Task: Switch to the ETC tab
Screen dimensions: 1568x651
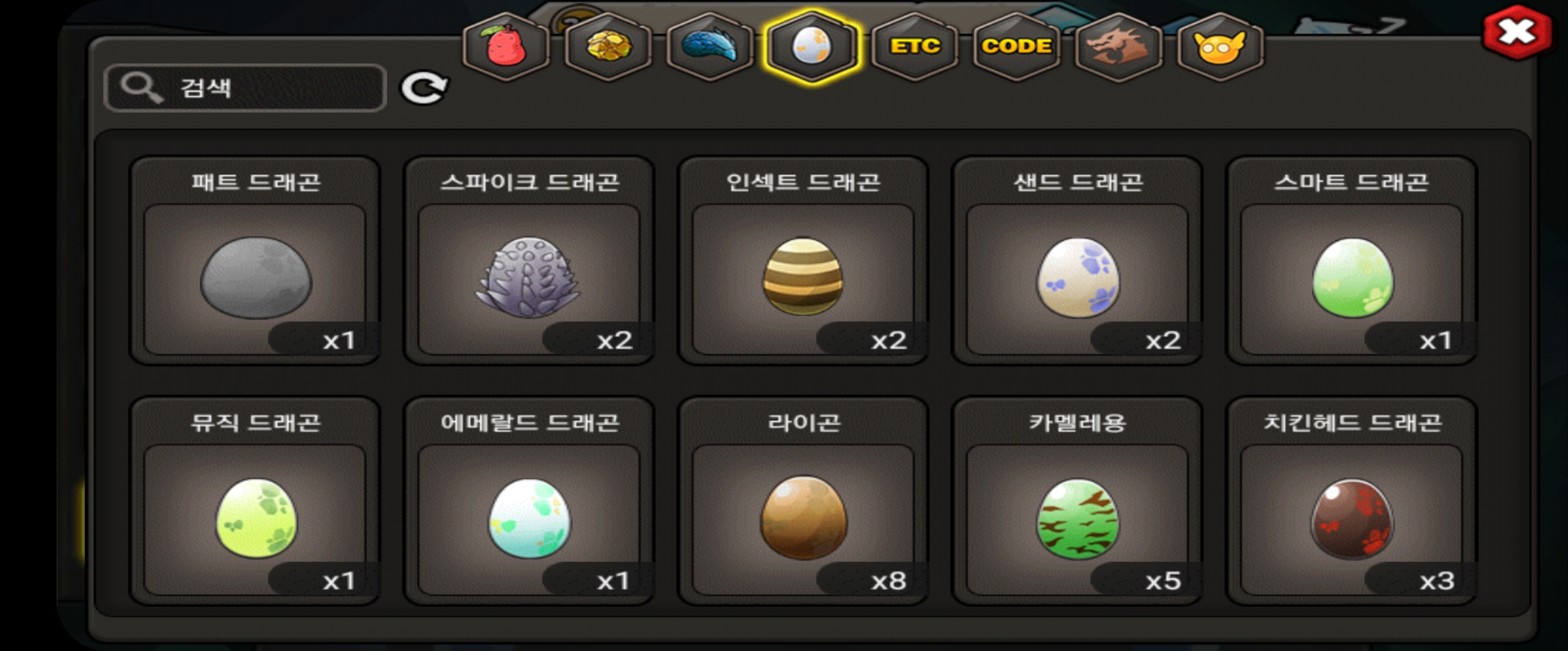Action: tap(915, 46)
